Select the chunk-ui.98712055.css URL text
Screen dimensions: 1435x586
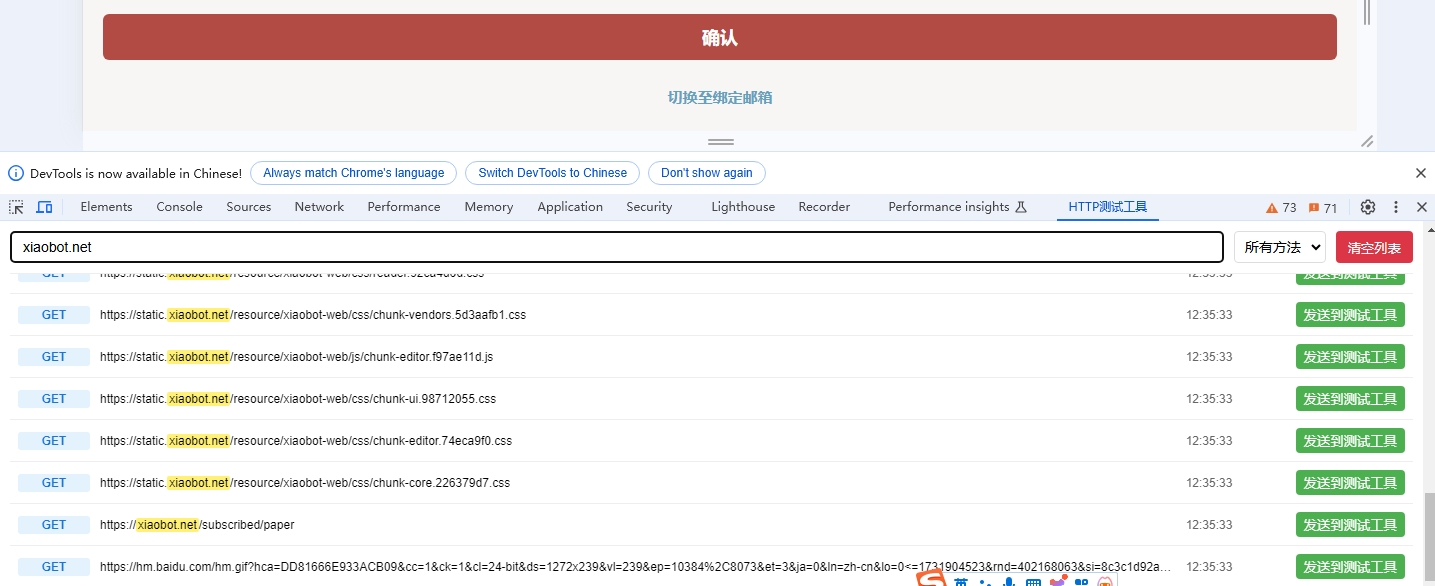pyautogui.click(x=298, y=399)
